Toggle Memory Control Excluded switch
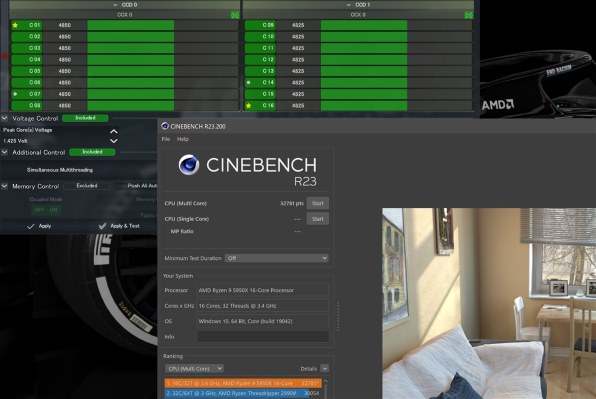 coord(87,186)
